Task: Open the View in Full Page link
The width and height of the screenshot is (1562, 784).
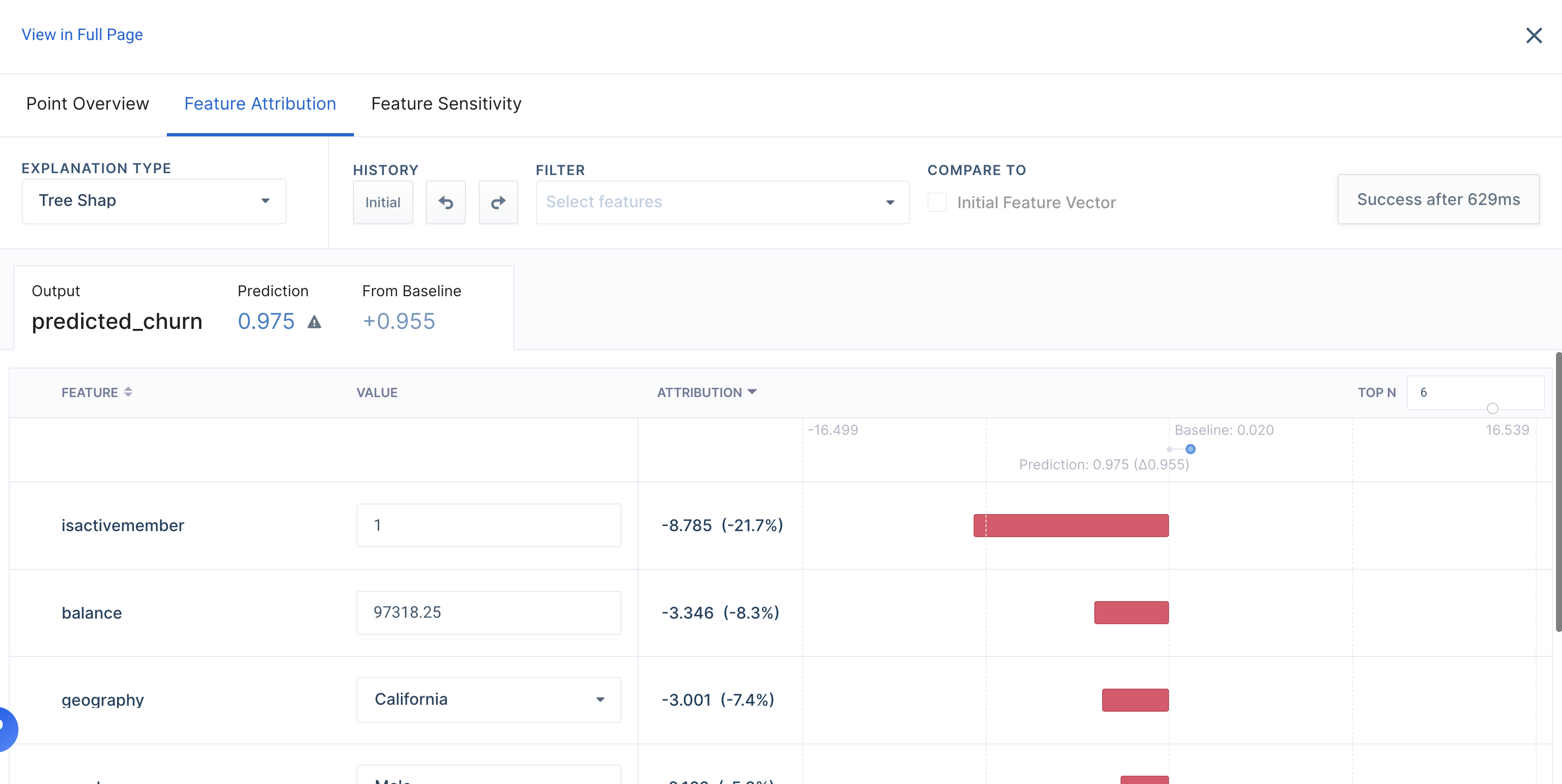Action: (82, 35)
